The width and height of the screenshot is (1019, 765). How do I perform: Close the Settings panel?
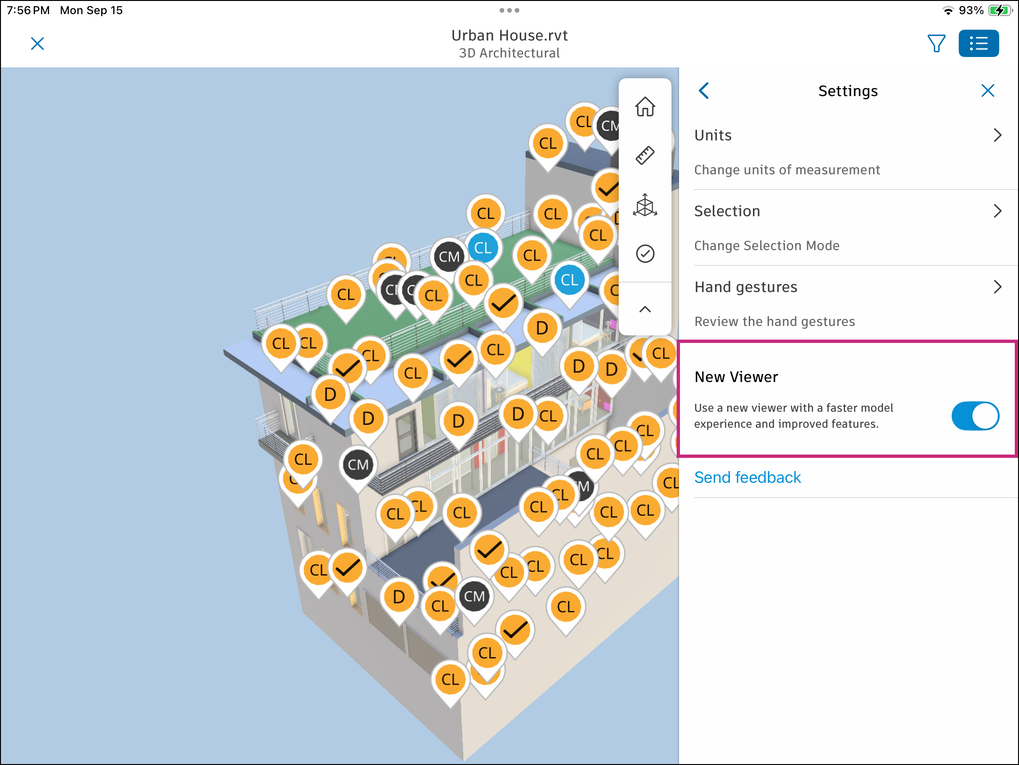[988, 91]
